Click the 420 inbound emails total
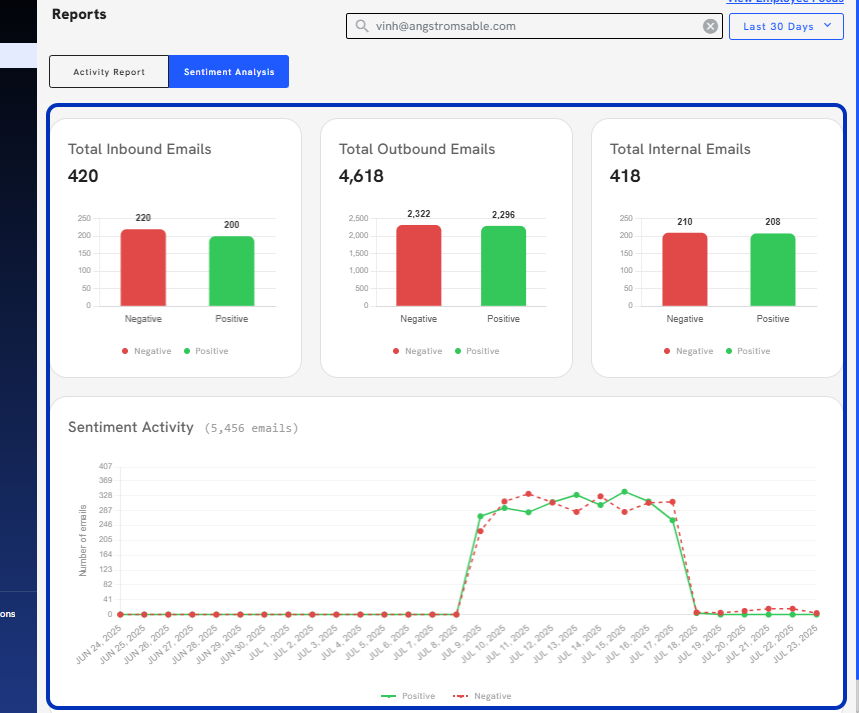This screenshot has width=859, height=713. [83, 176]
